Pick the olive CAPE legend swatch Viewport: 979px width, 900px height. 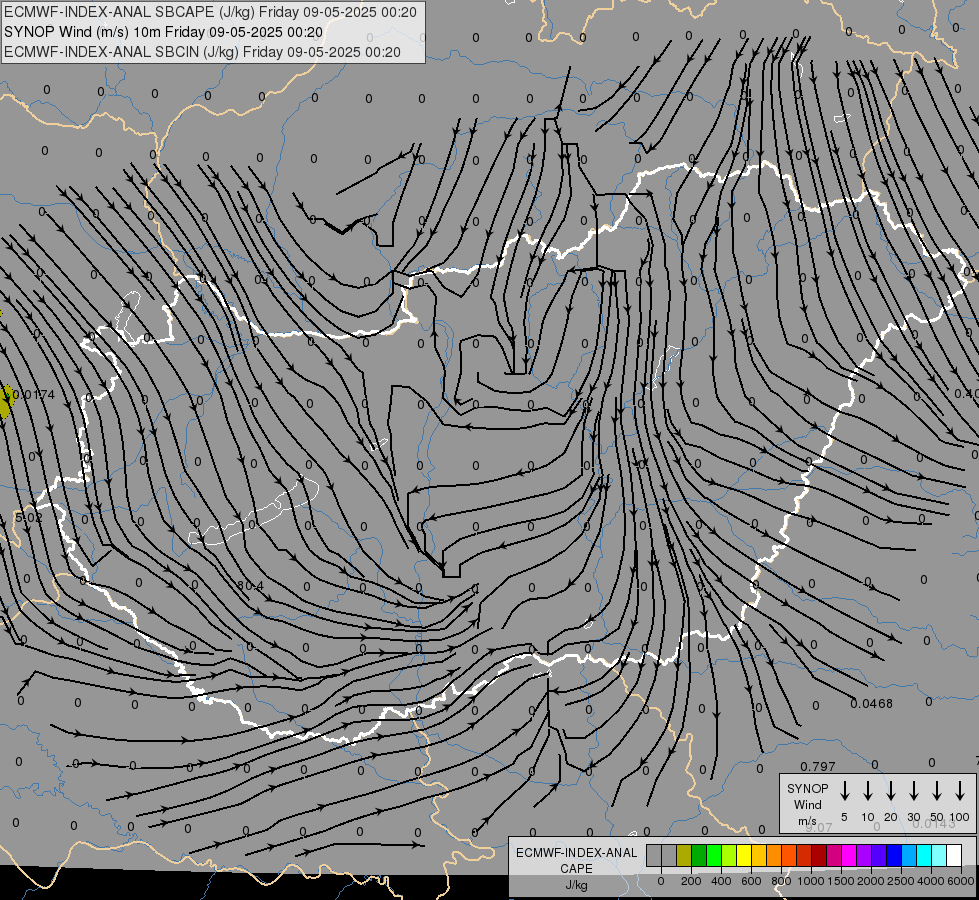point(684,855)
